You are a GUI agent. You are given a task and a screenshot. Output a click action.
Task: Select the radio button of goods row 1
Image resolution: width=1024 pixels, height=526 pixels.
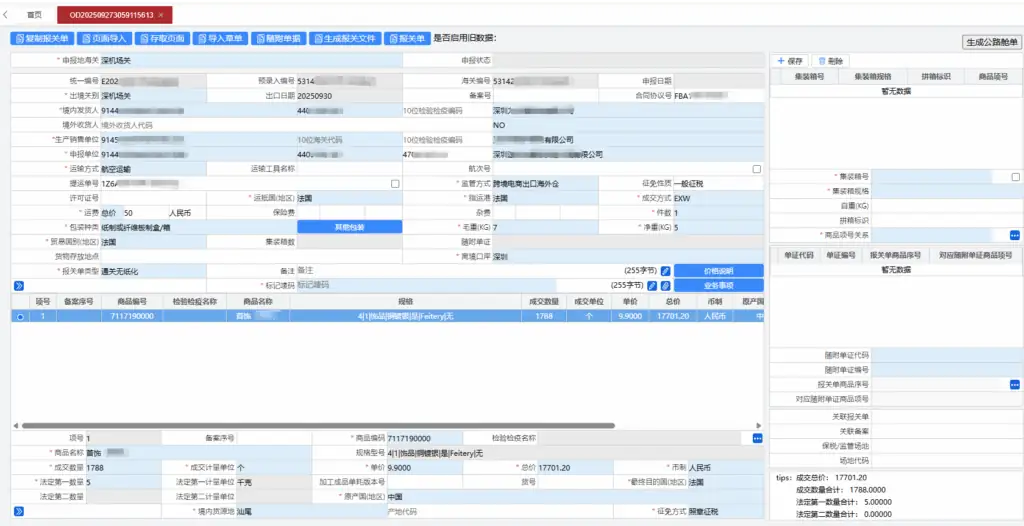pyautogui.click(x=20, y=316)
